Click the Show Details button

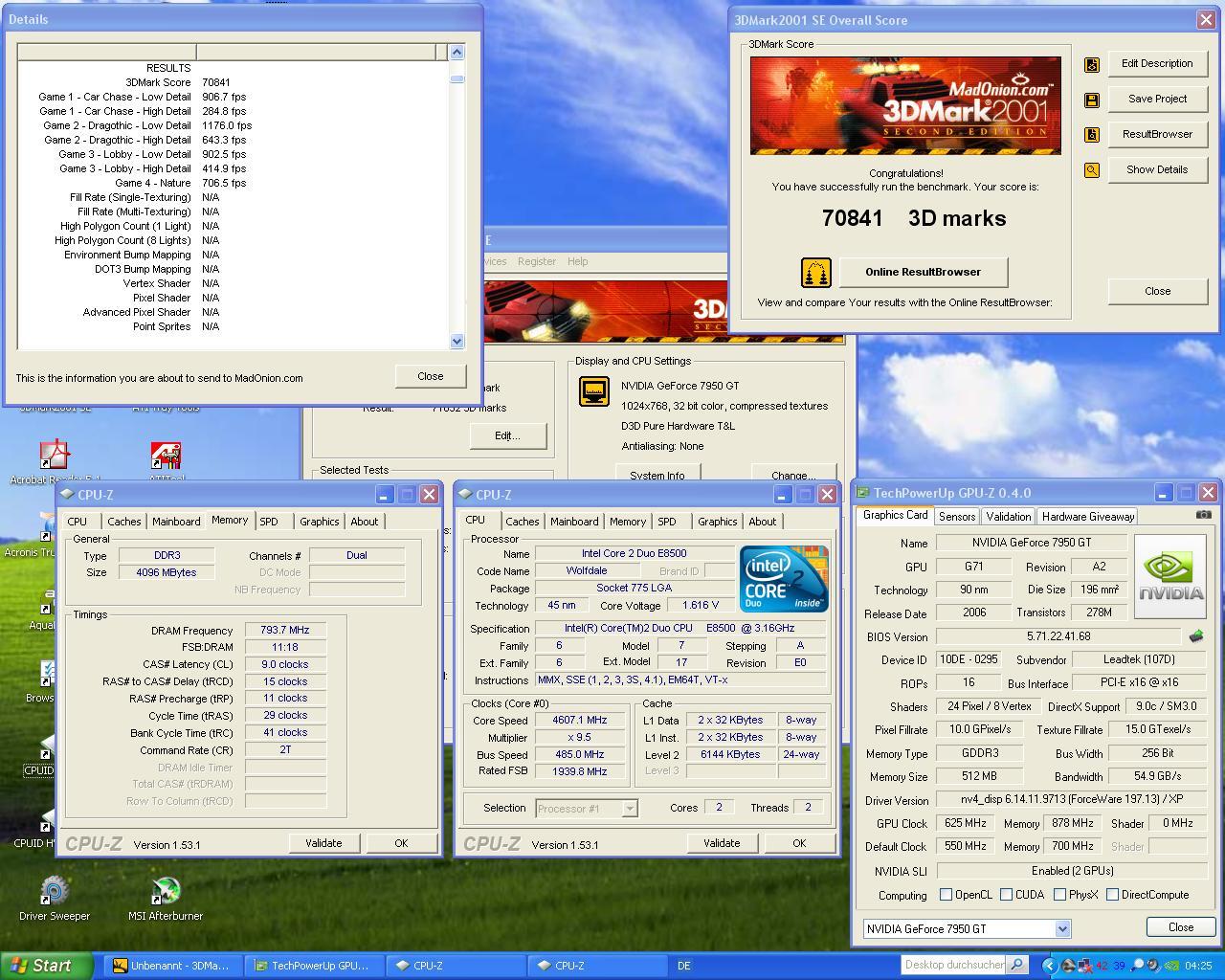[1157, 170]
